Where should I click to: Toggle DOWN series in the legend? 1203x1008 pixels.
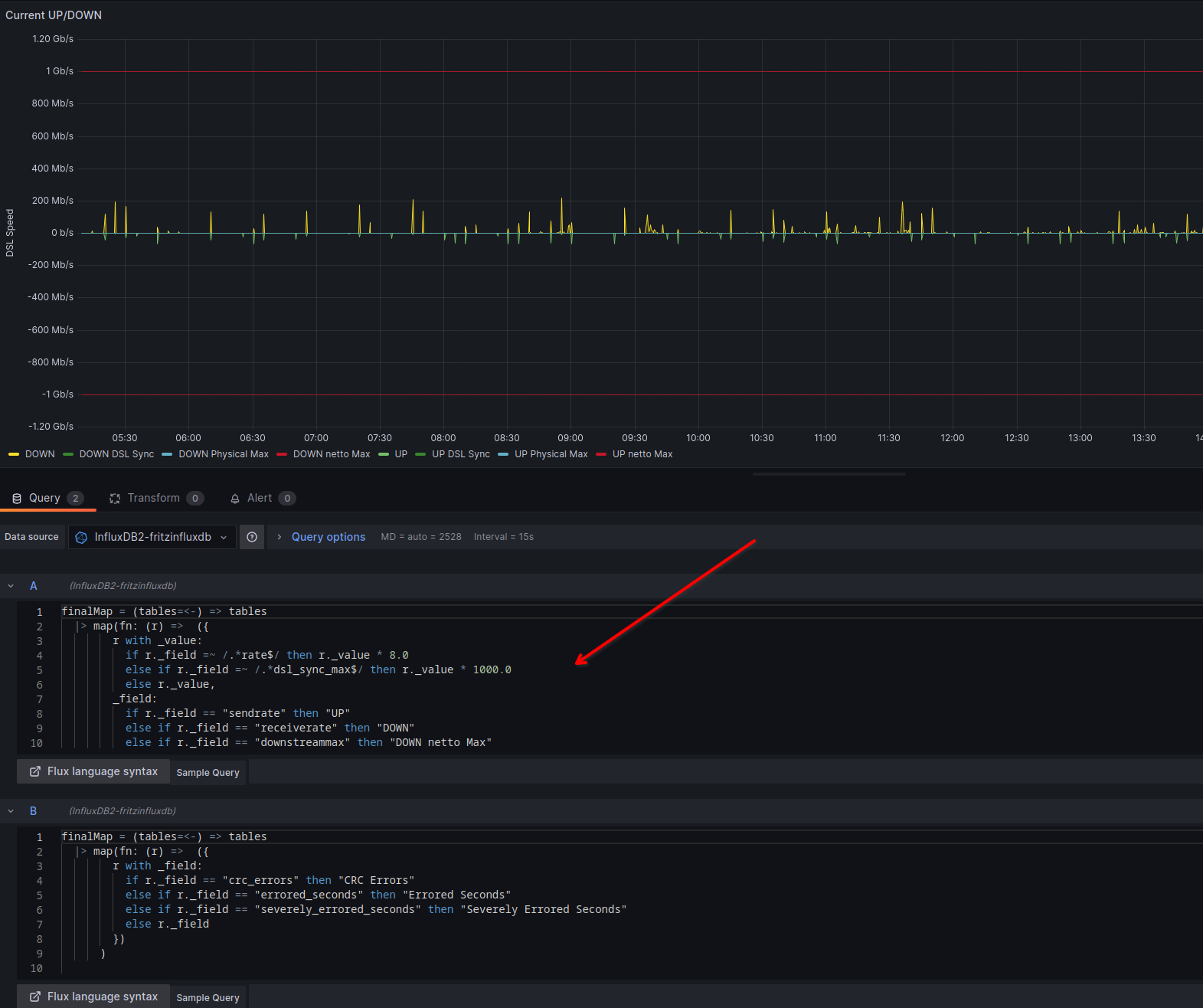point(40,454)
